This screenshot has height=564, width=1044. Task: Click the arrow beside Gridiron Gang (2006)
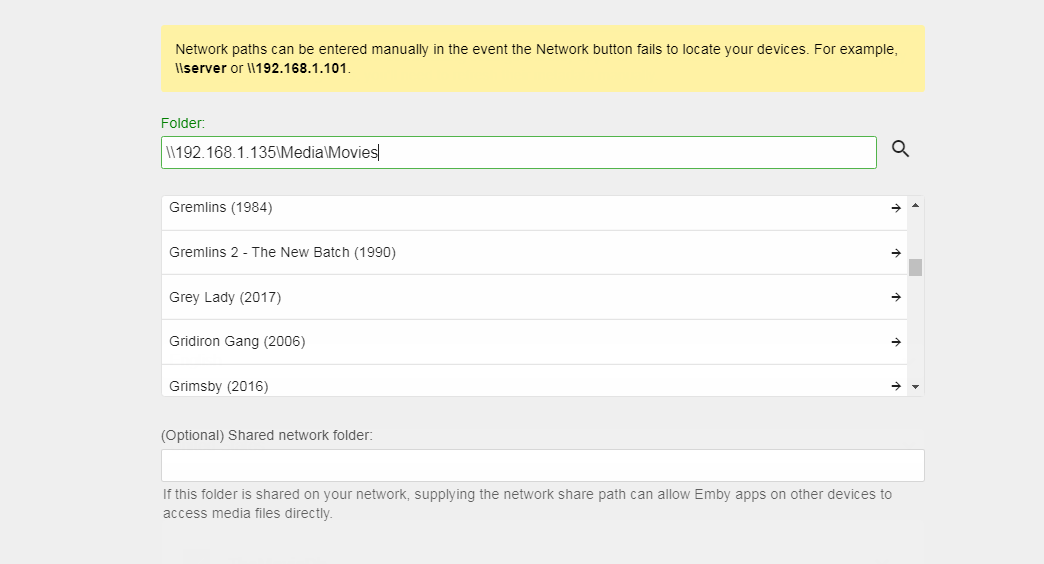pos(896,342)
